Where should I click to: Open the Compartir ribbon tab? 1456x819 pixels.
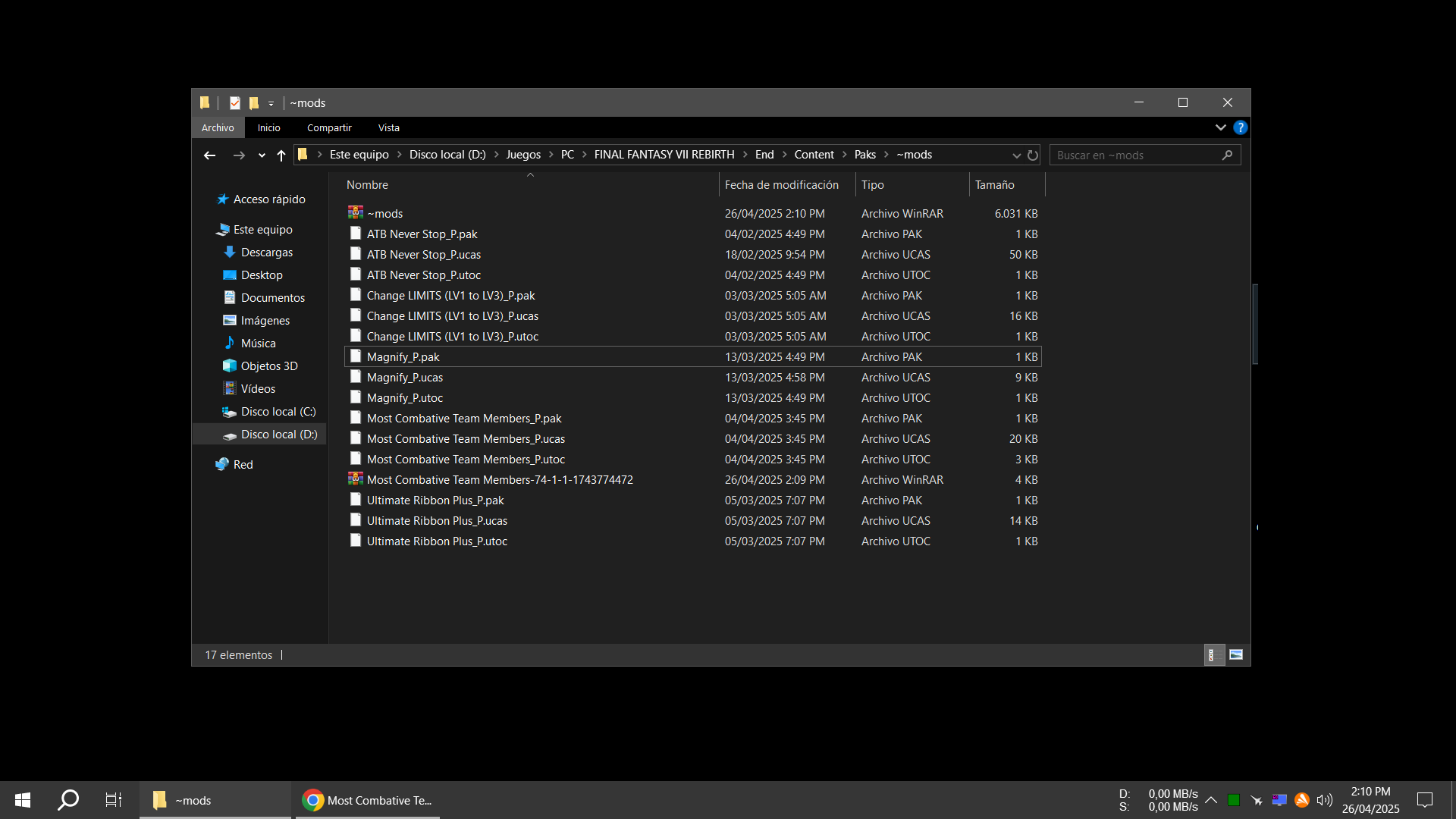tap(329, 127)
